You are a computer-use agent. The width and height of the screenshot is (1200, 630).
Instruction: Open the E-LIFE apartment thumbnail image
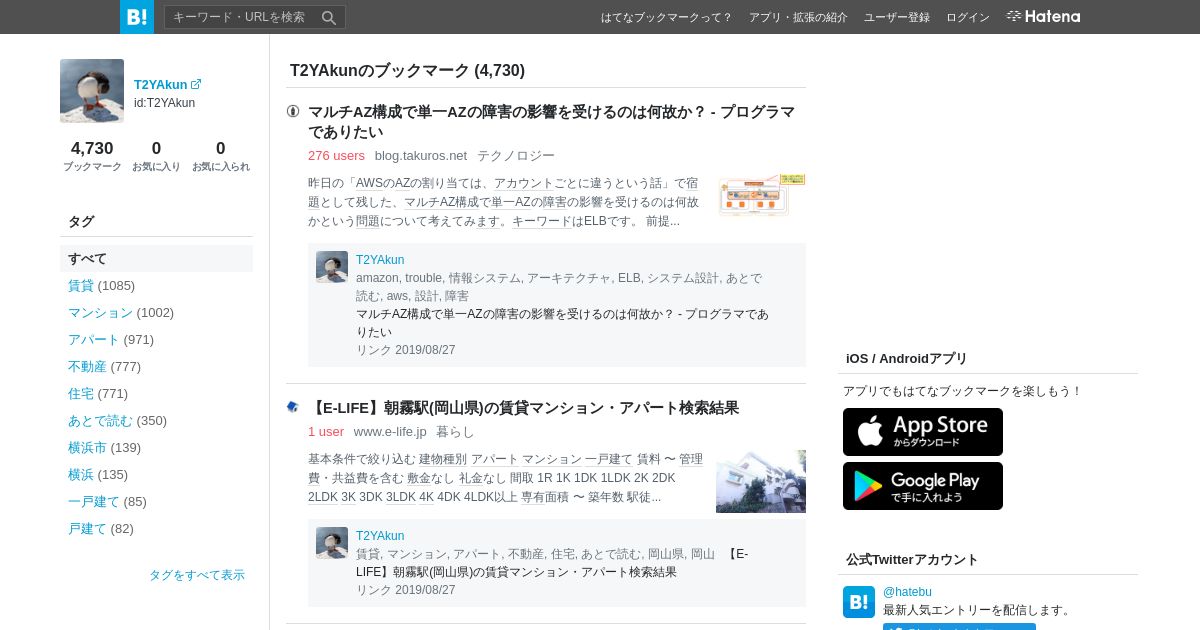761,481
